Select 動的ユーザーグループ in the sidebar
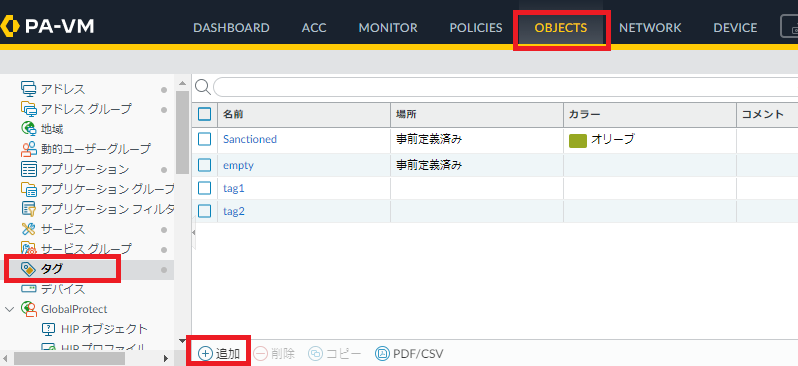This screenshot has width=798, height=366. (96, 149)
